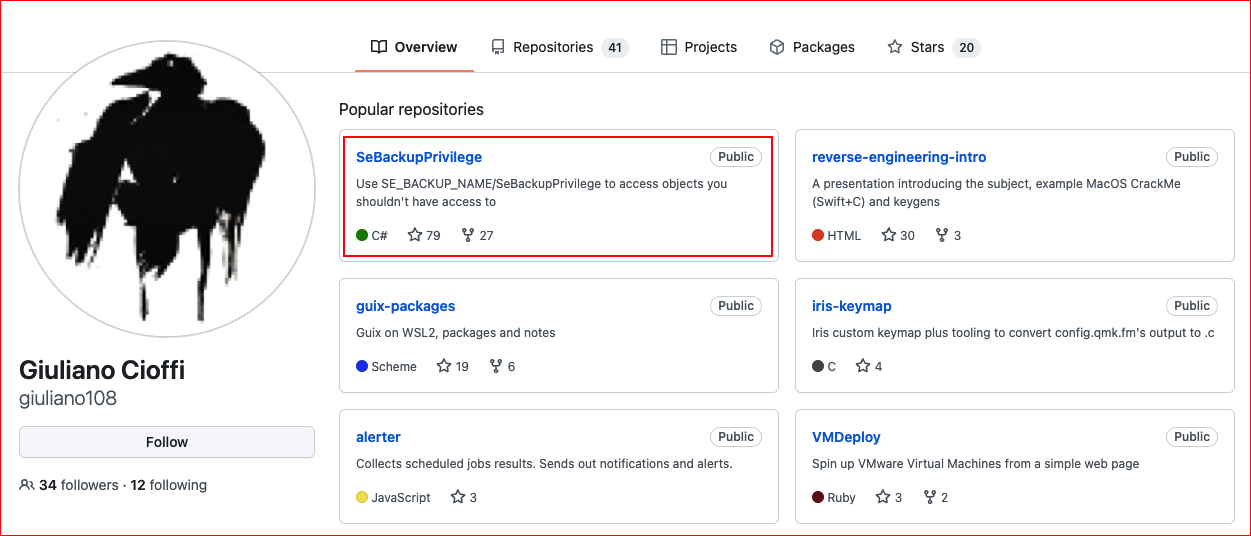
Task: Click the followers people icon
Action: (27, 485)
